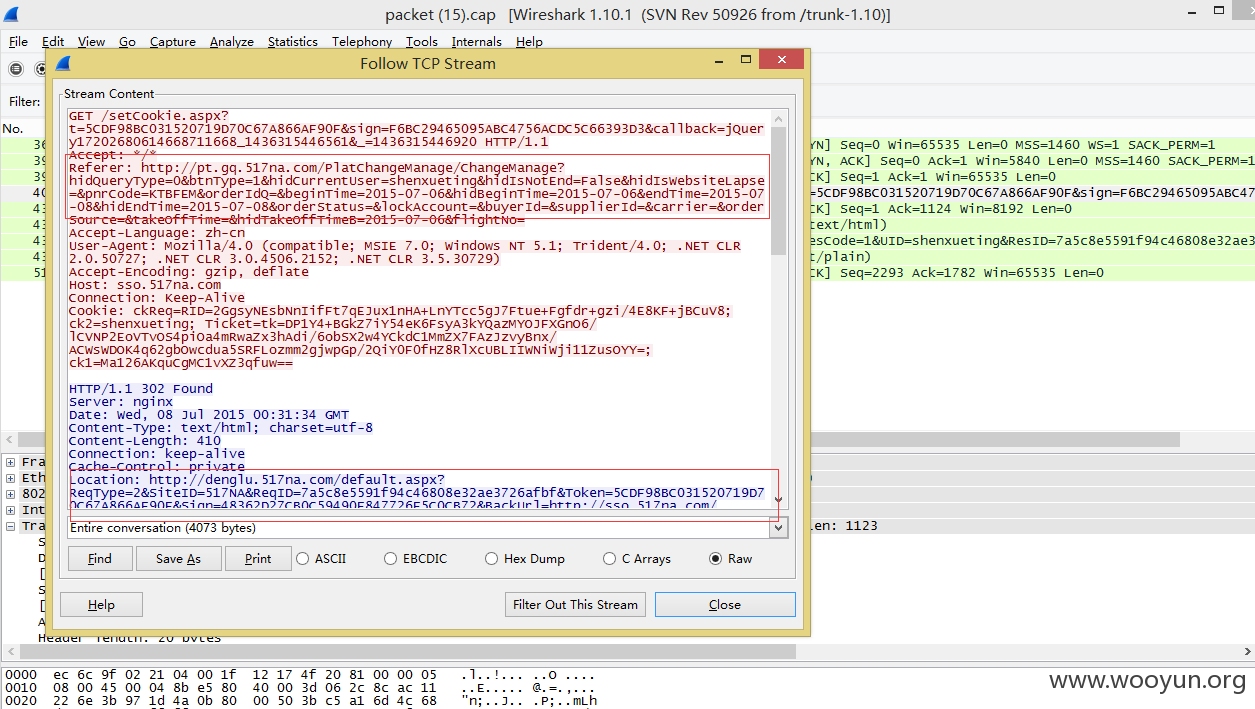Expand the Internet Protocol row in details
This screenshot has height=709, width=1255.
(11, 510)
